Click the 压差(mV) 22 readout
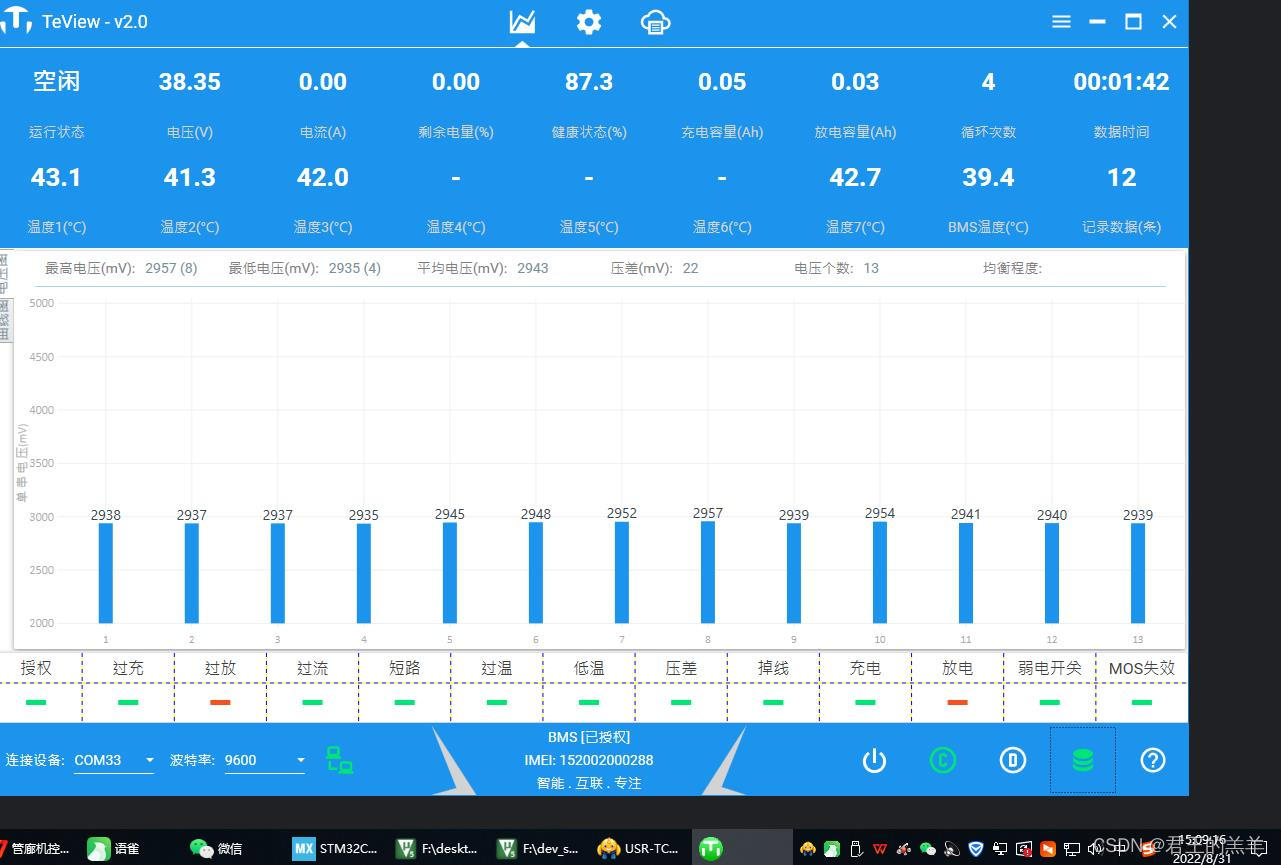Viewport: 1281px width, 865px height. click(x=655, y=268)
